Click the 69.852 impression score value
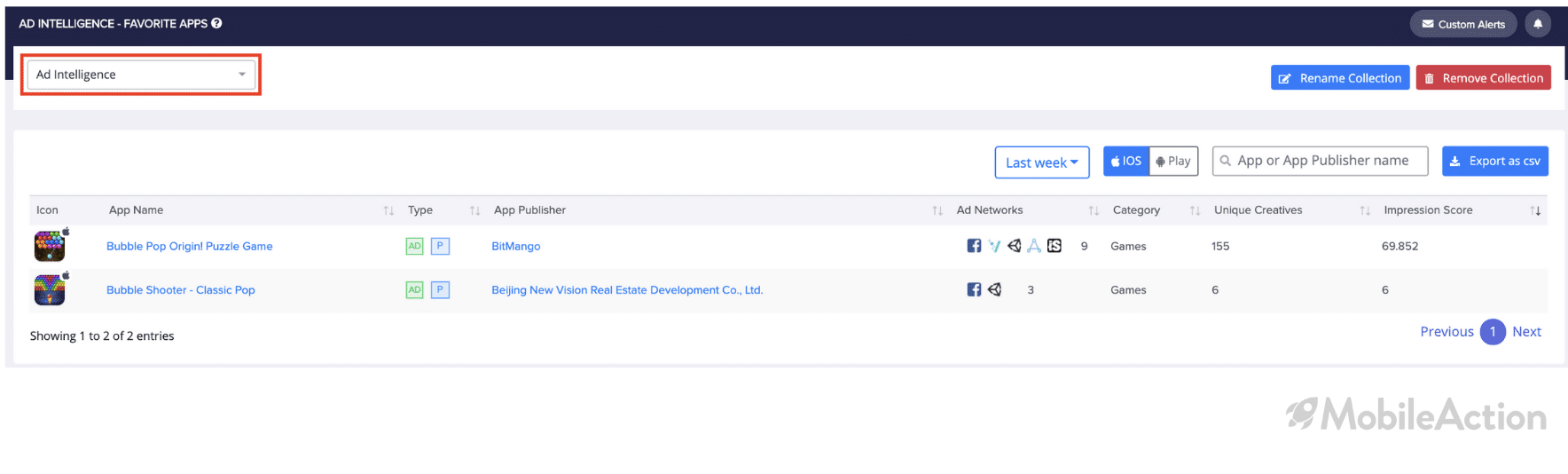The image size is (1568, 474). pyautogui.click(x=1399, y=246)
